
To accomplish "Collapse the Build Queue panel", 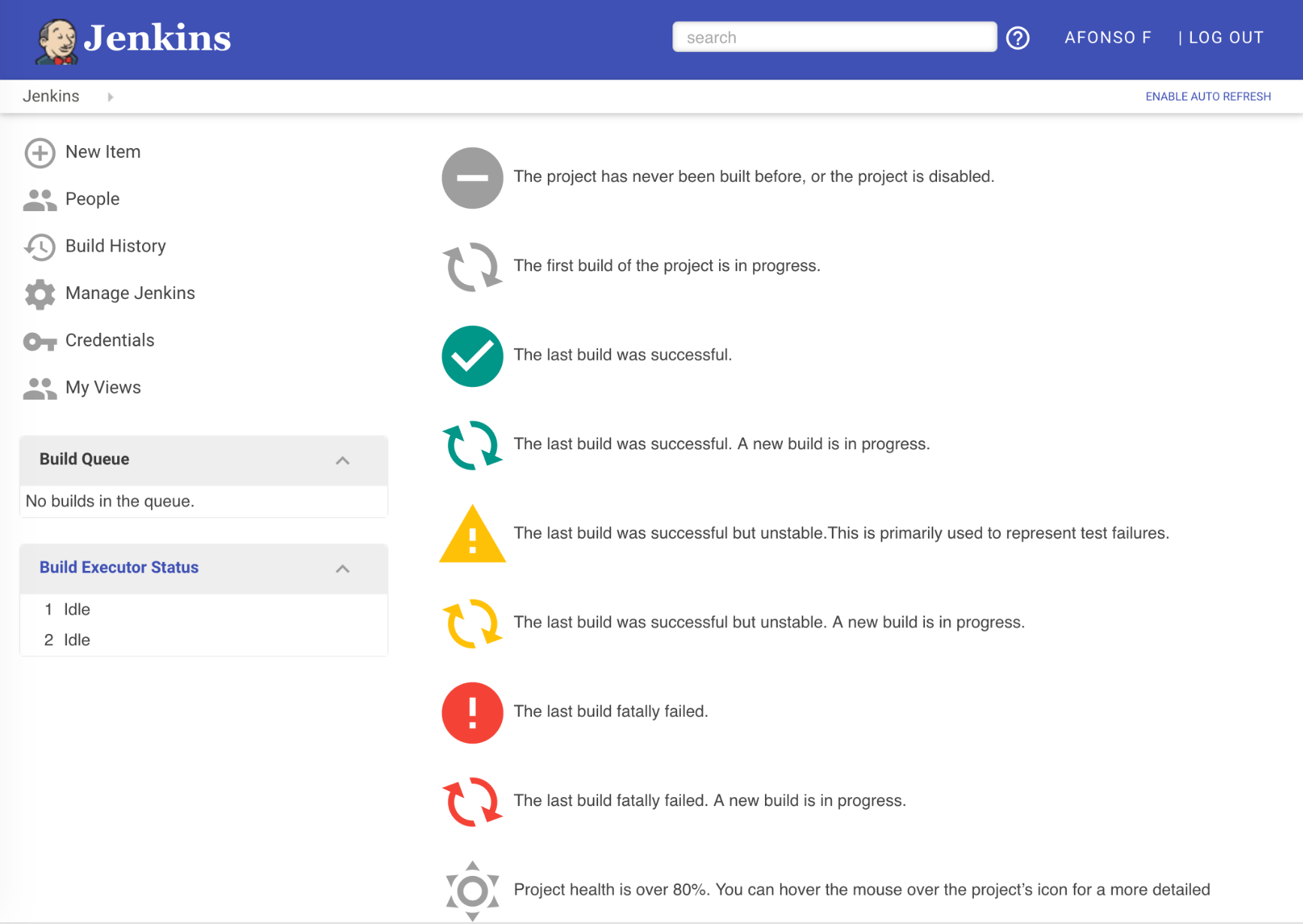I will pyautogui.click(x=343, y=460).
